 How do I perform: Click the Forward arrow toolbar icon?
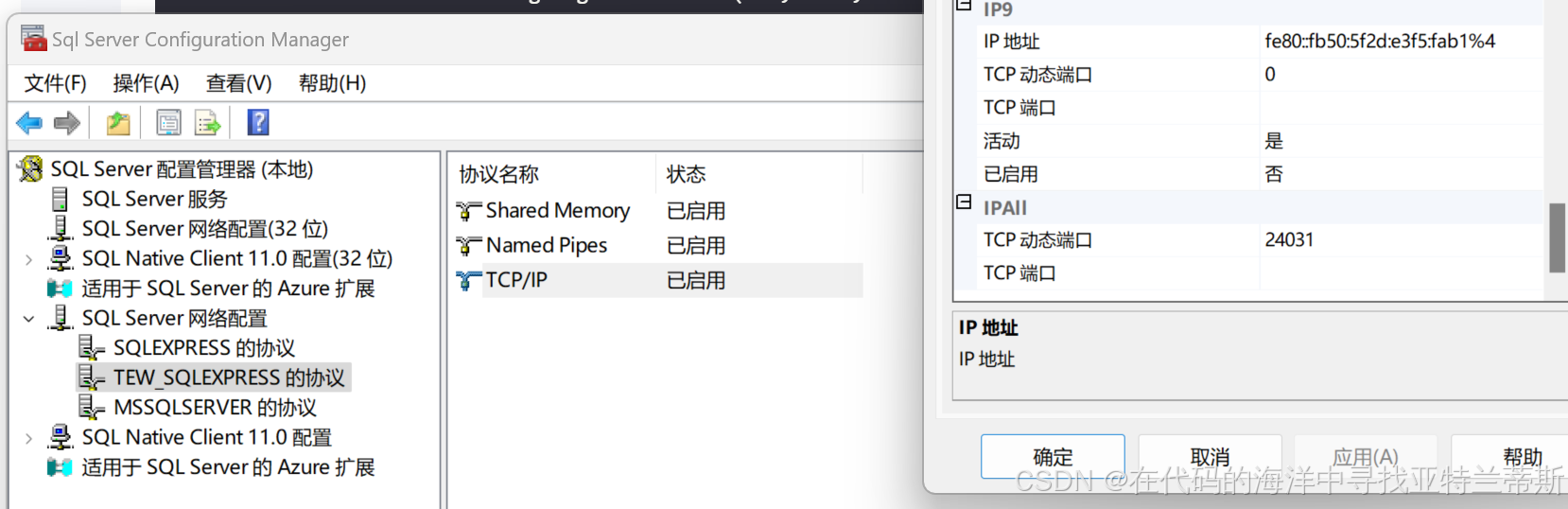(x=67, y=122)
